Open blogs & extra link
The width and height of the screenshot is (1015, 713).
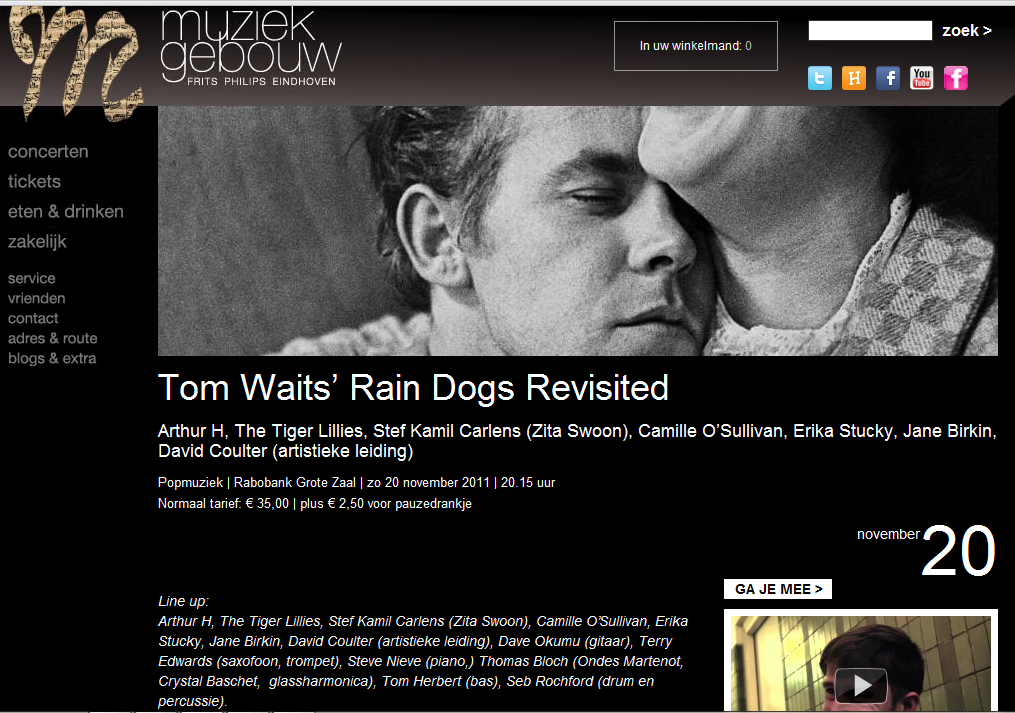click(52, 359)
